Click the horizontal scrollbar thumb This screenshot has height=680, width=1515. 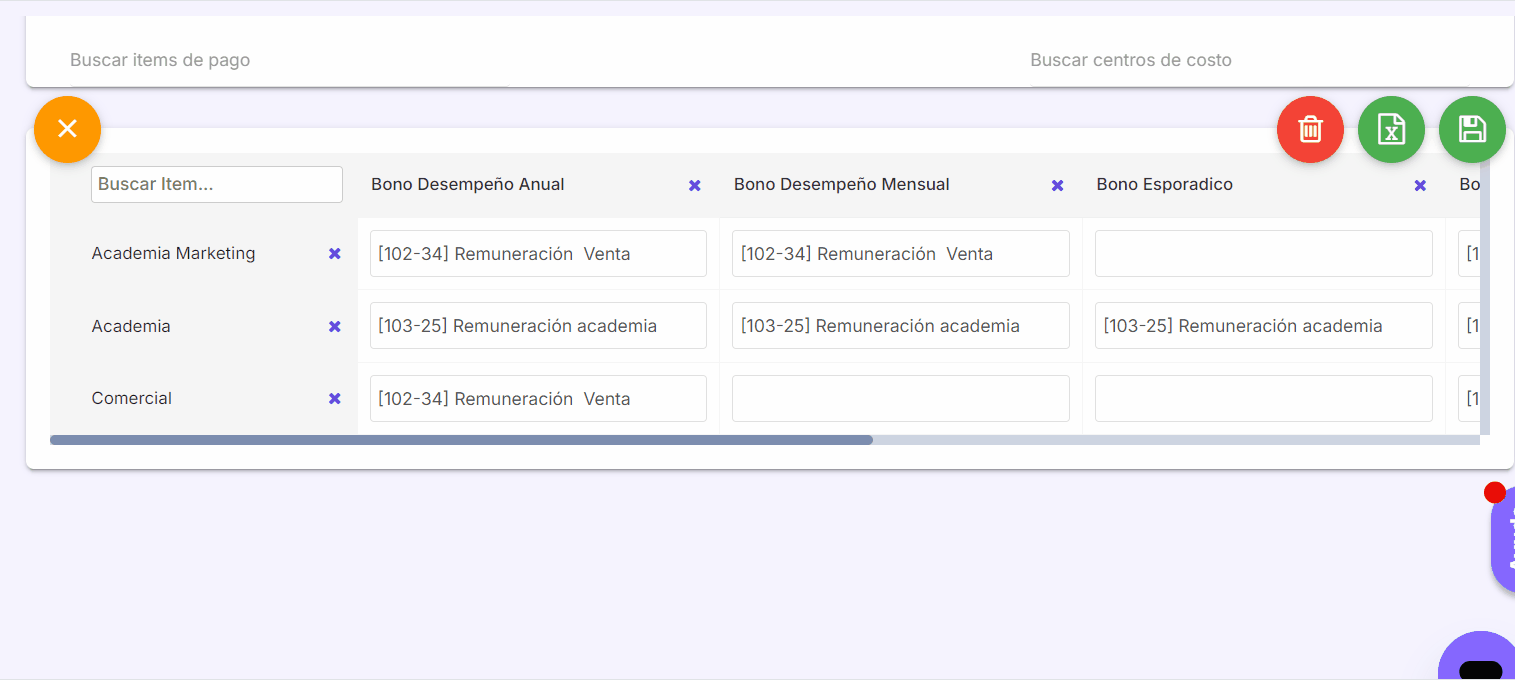(x=461, y=440)
